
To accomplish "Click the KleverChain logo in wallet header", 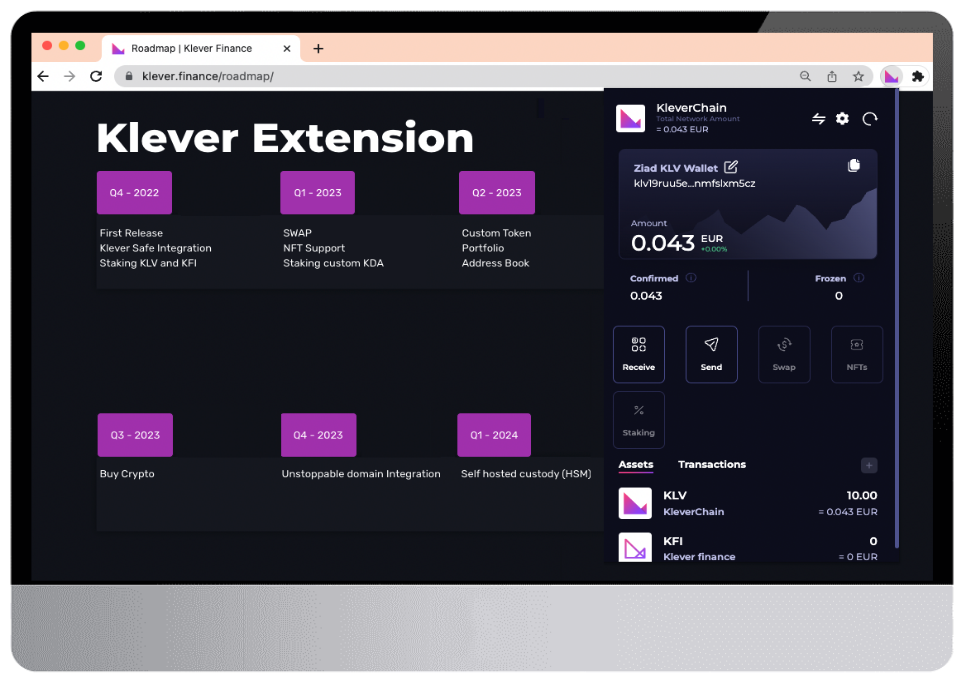I will (630, 118).
